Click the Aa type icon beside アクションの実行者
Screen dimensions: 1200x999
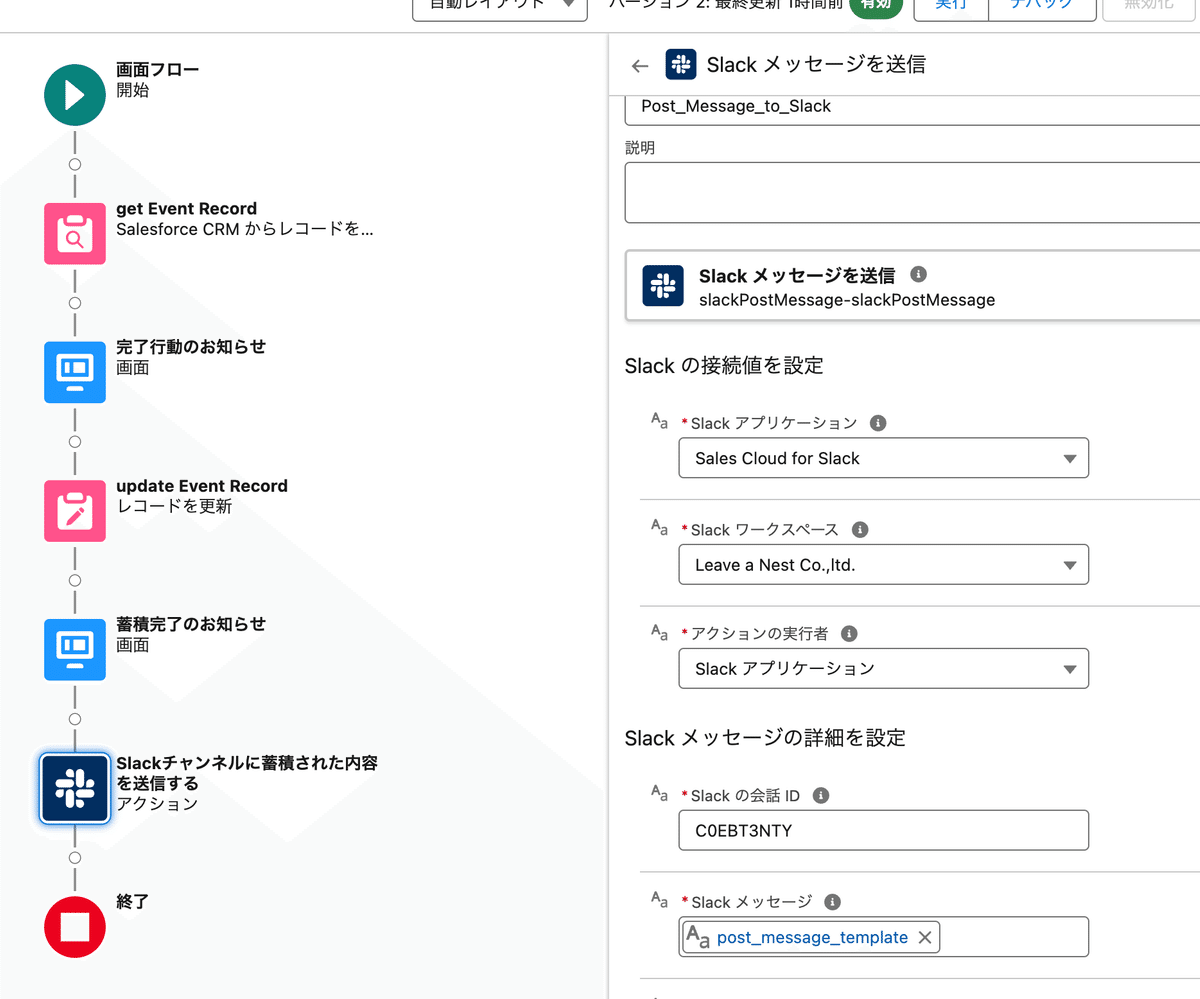pos(658,631)
